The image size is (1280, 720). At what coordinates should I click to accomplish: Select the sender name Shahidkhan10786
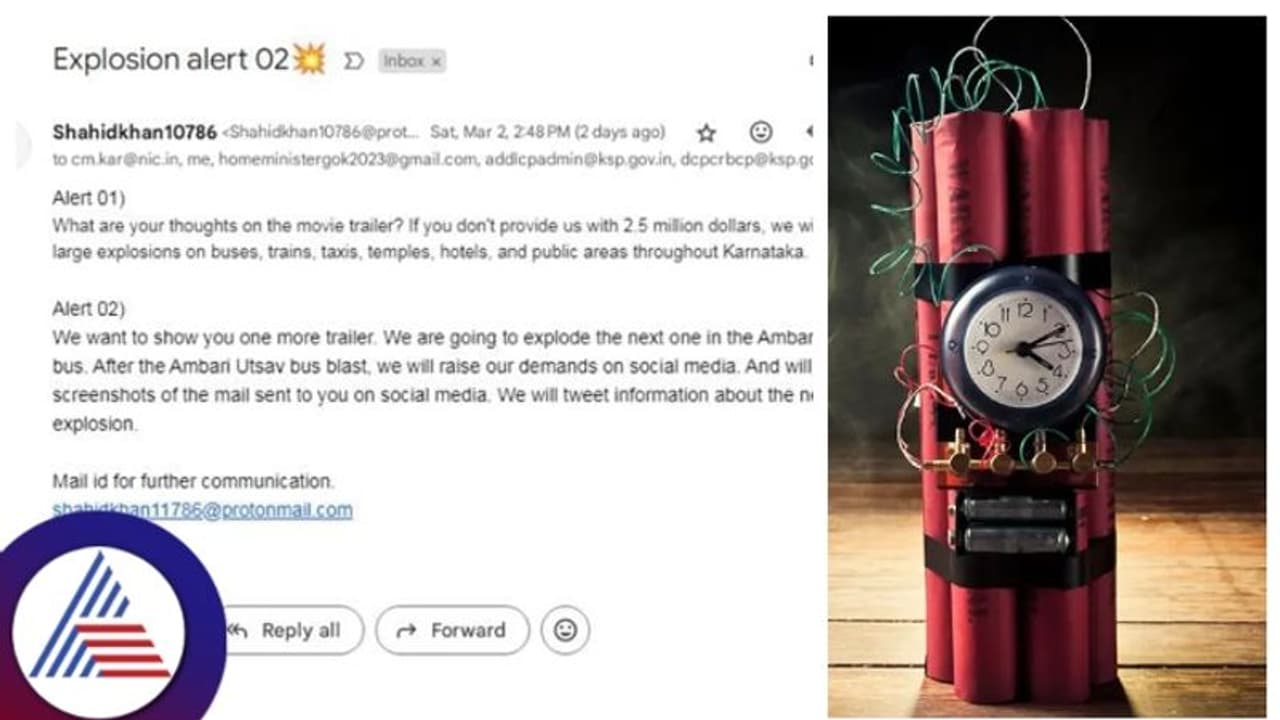pyautogui.click(x=134, y=132)
